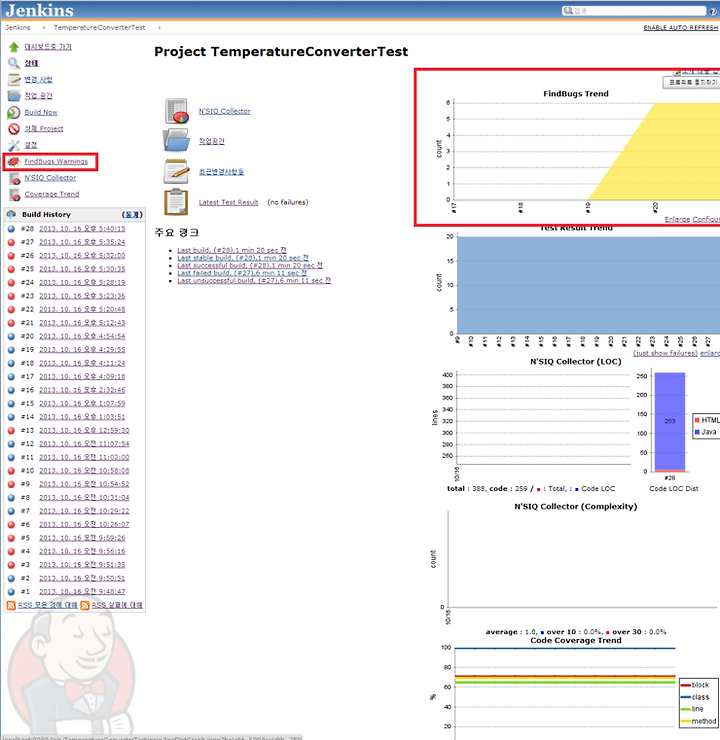Click the clipboard Latest Test Result icon

tap(176, 202)
